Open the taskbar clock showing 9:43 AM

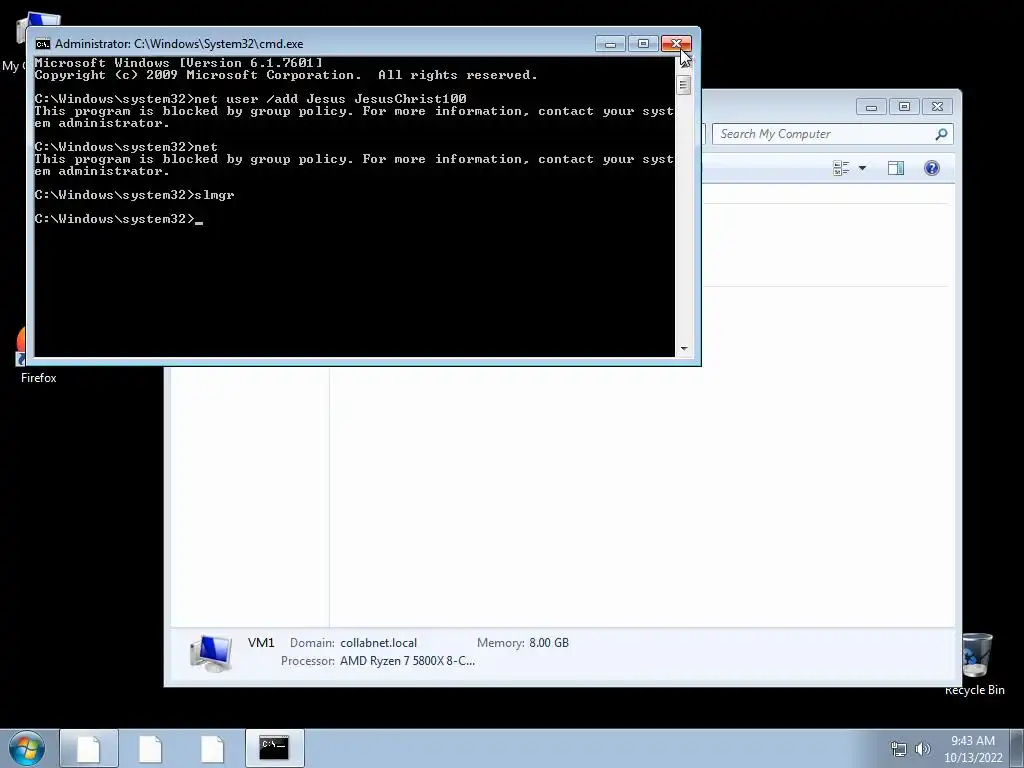tap(973, 749)
